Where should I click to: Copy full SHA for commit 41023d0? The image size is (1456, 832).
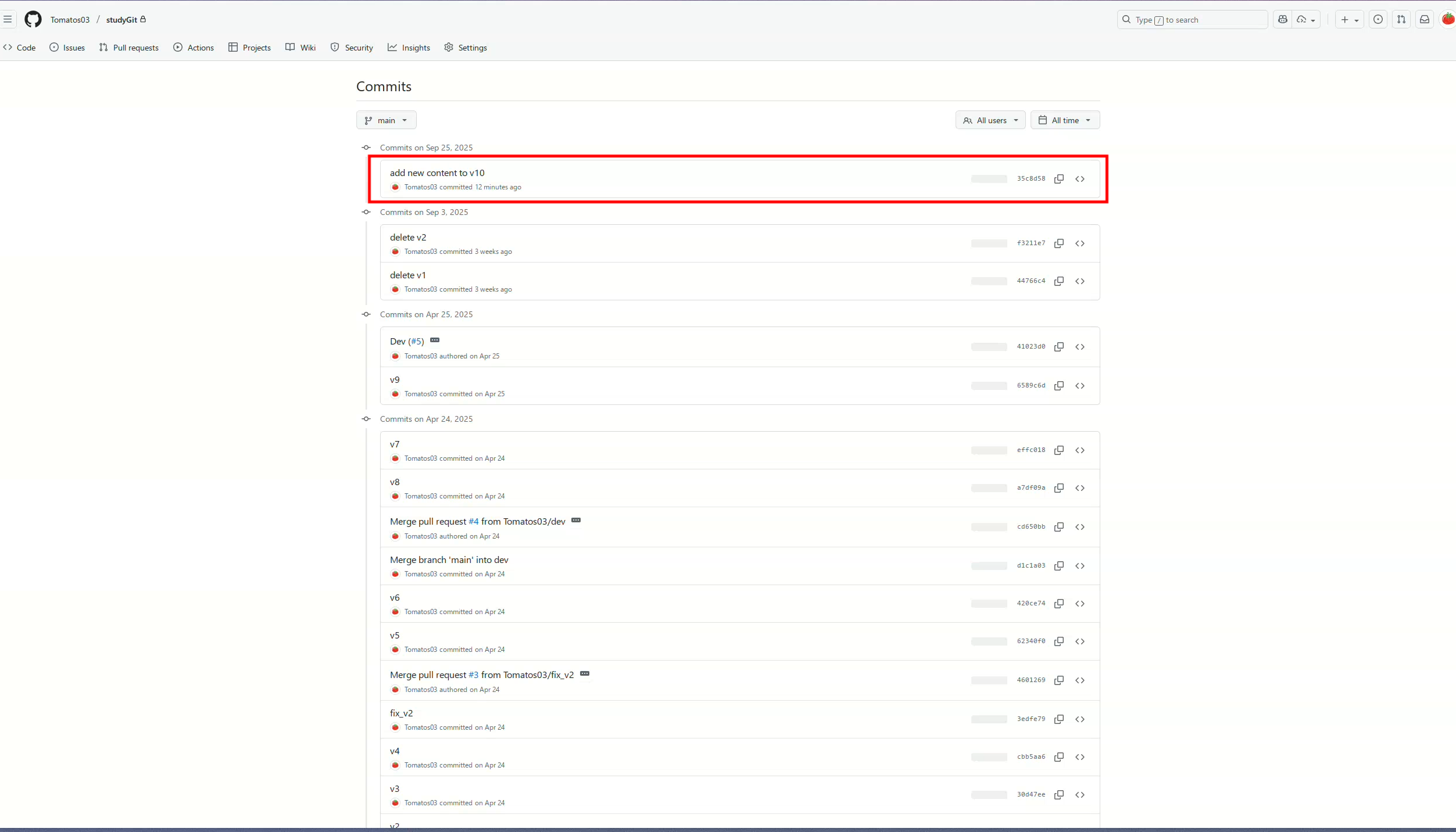[1059, 347]
